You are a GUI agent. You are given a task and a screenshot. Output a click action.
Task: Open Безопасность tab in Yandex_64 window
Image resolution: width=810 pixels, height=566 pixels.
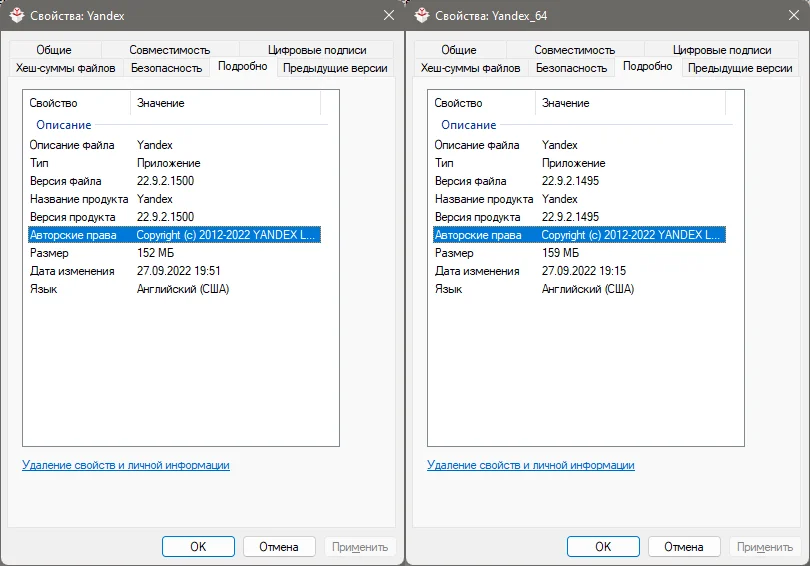point(571,68)
